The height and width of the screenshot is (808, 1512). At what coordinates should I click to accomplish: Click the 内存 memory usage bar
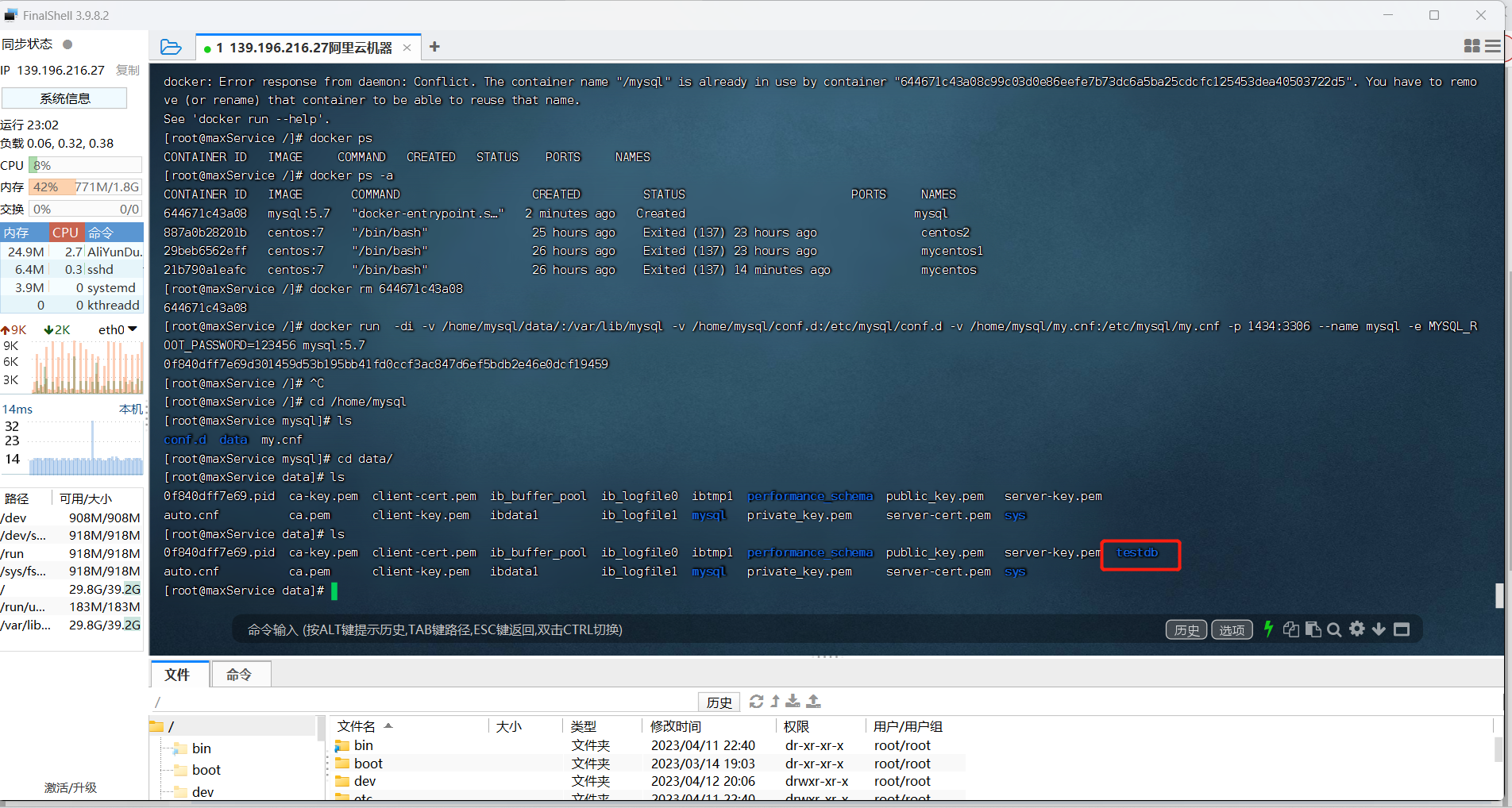click(85, 187)
